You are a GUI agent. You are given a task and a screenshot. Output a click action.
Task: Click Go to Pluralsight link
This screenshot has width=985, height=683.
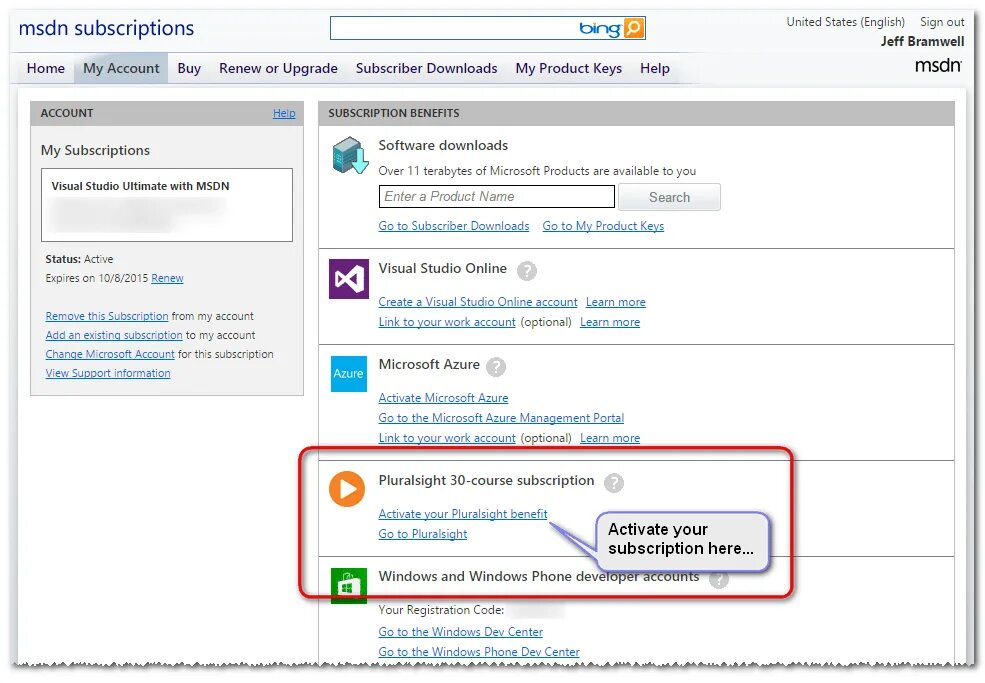click(423, 534)
